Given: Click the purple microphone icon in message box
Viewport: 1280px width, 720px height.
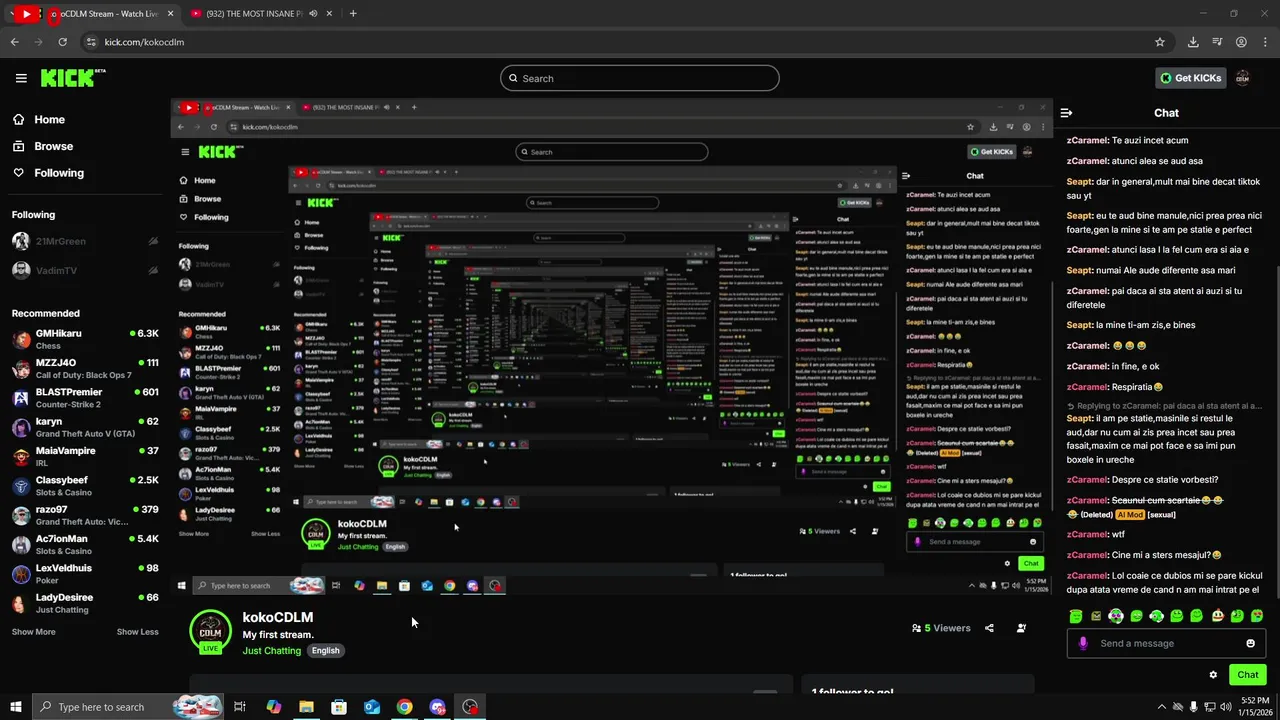Looking at the screenshot, I should click(1083, 643).
